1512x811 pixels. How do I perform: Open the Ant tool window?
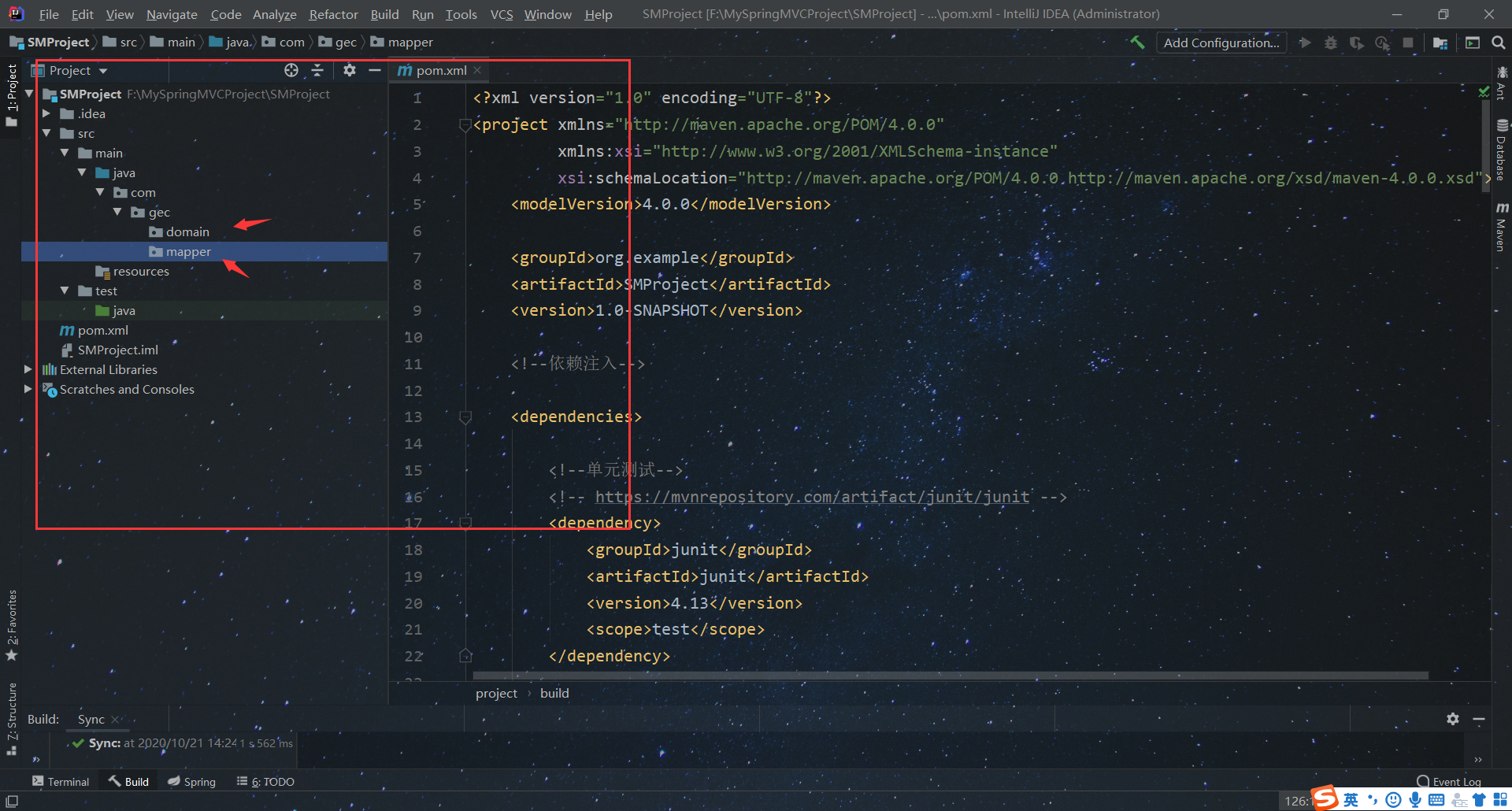(x=1502, y=82)
